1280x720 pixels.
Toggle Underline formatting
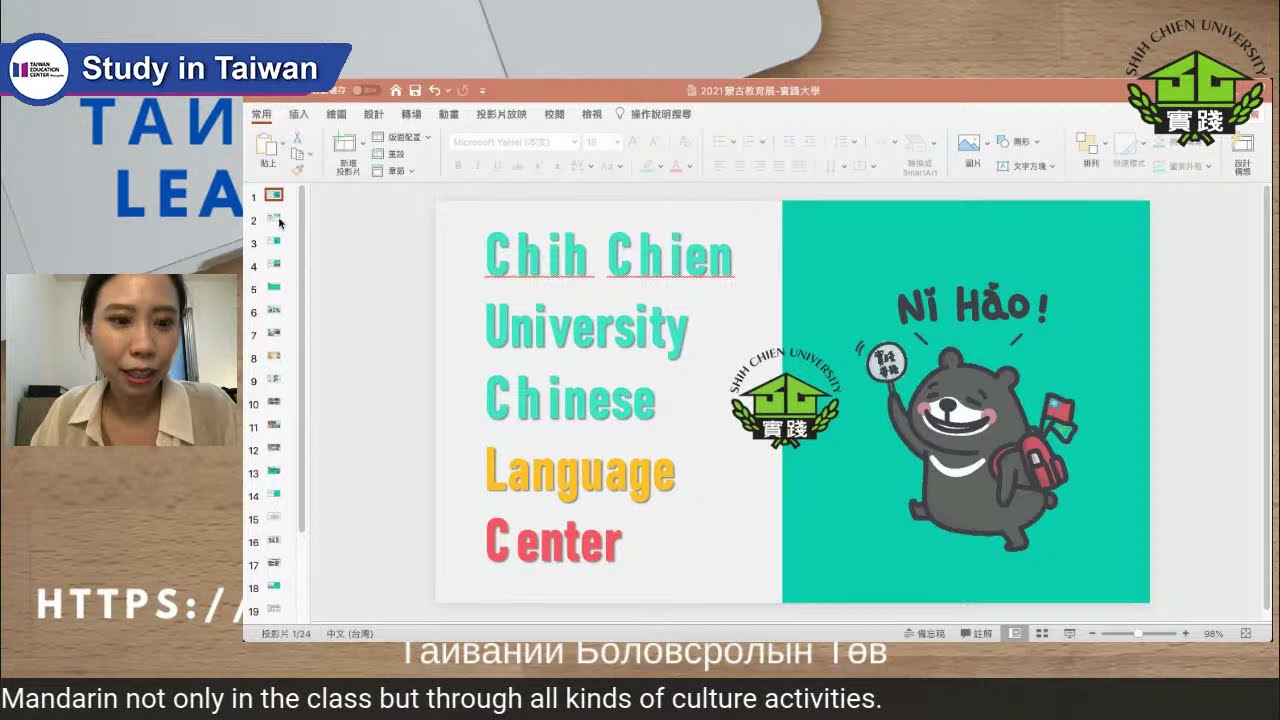497,166
